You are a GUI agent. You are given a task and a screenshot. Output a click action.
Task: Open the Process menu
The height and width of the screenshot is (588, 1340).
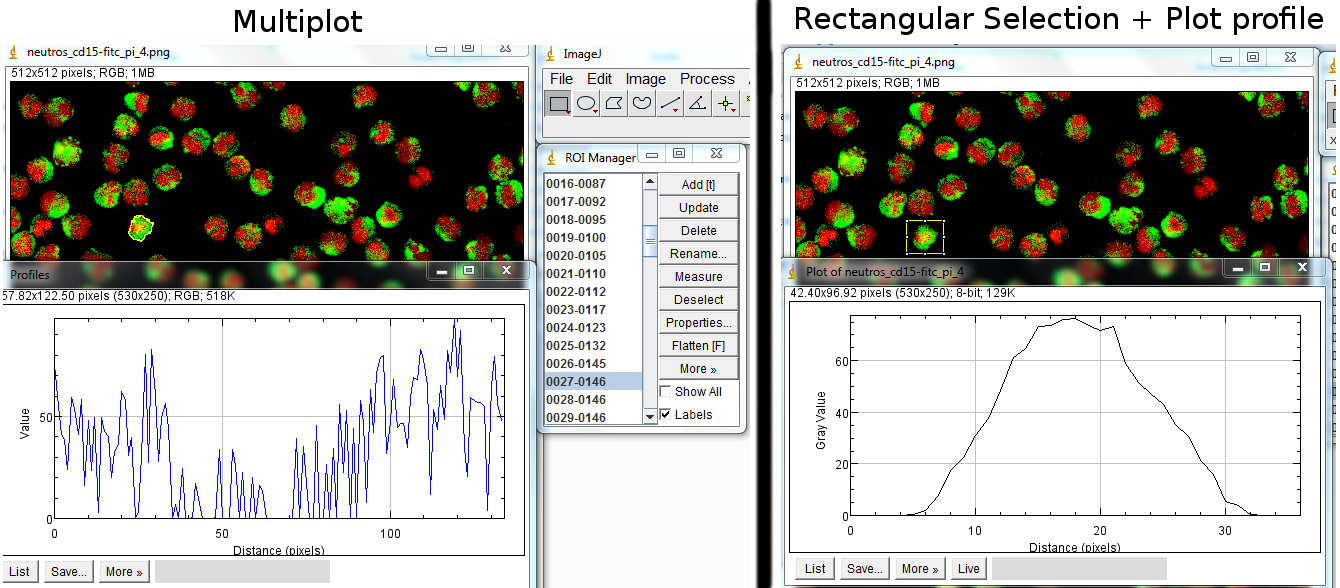(707, 79)
